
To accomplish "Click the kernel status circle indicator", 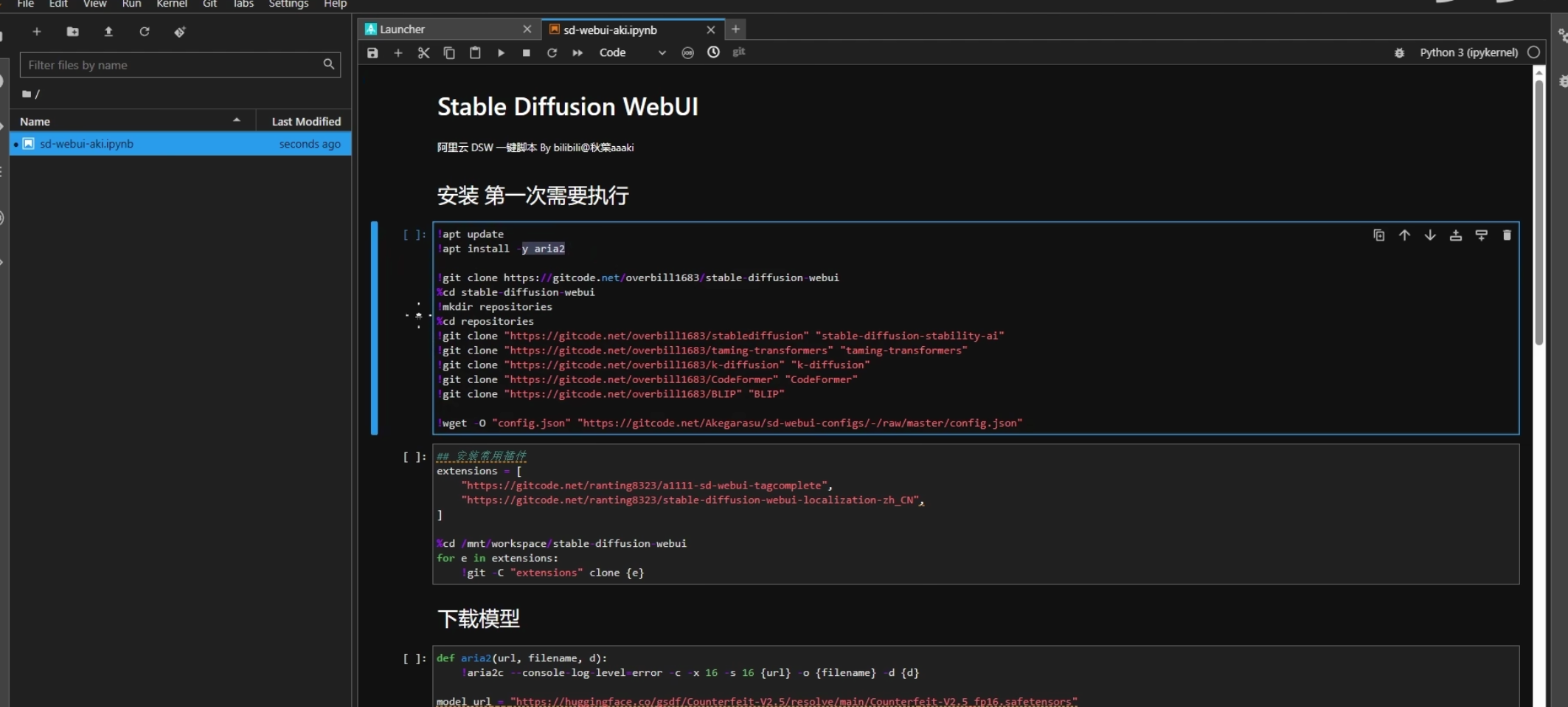I will (x=1534, y=52).
